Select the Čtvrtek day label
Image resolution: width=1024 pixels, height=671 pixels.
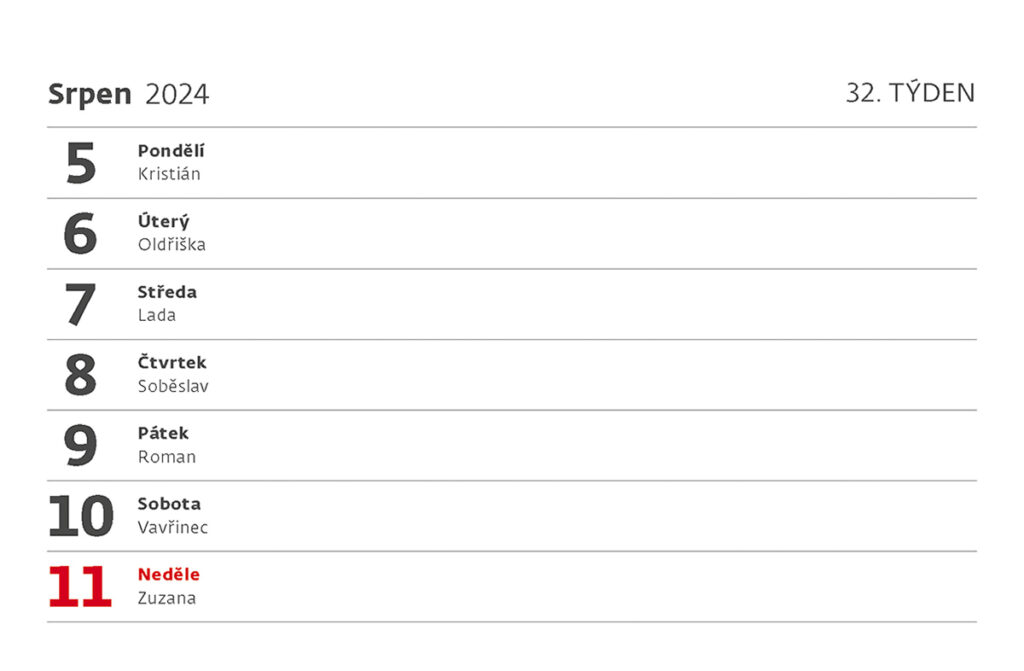[172, 362]
